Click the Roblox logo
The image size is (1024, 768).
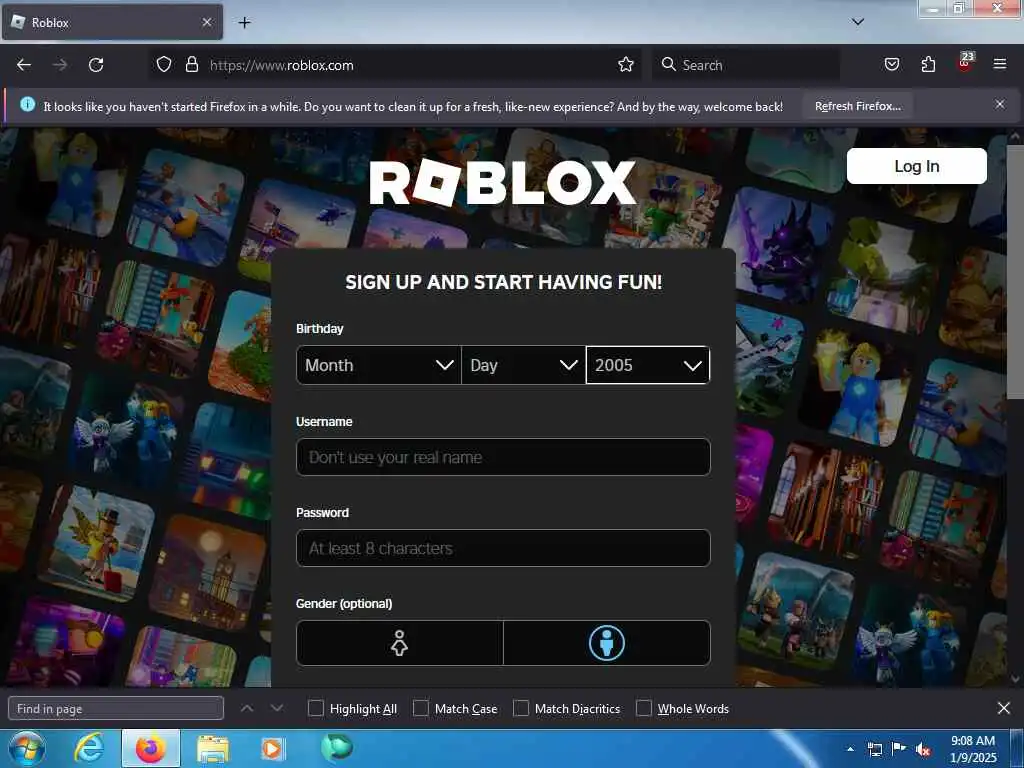pyautogui.click(x=502, y=182)
